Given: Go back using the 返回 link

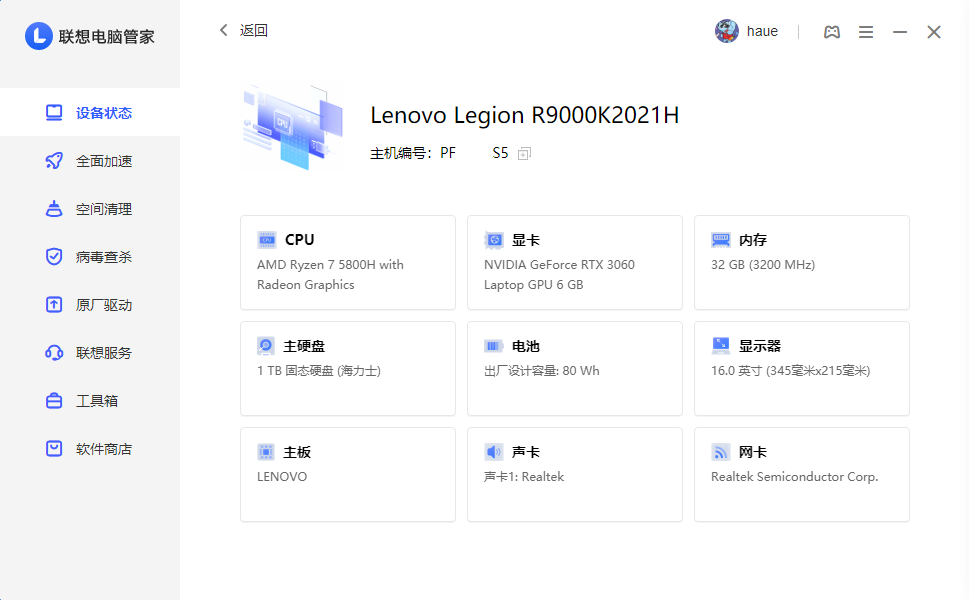Looking at the screenshot, I should coord(253,30).
